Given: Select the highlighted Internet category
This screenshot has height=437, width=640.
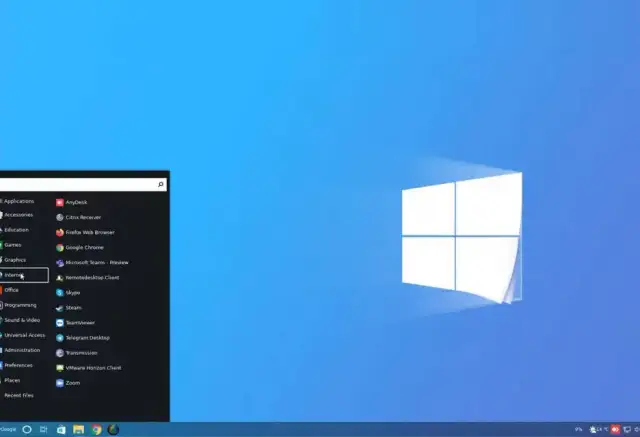Looking at the screenshot, I should [24, 275].
